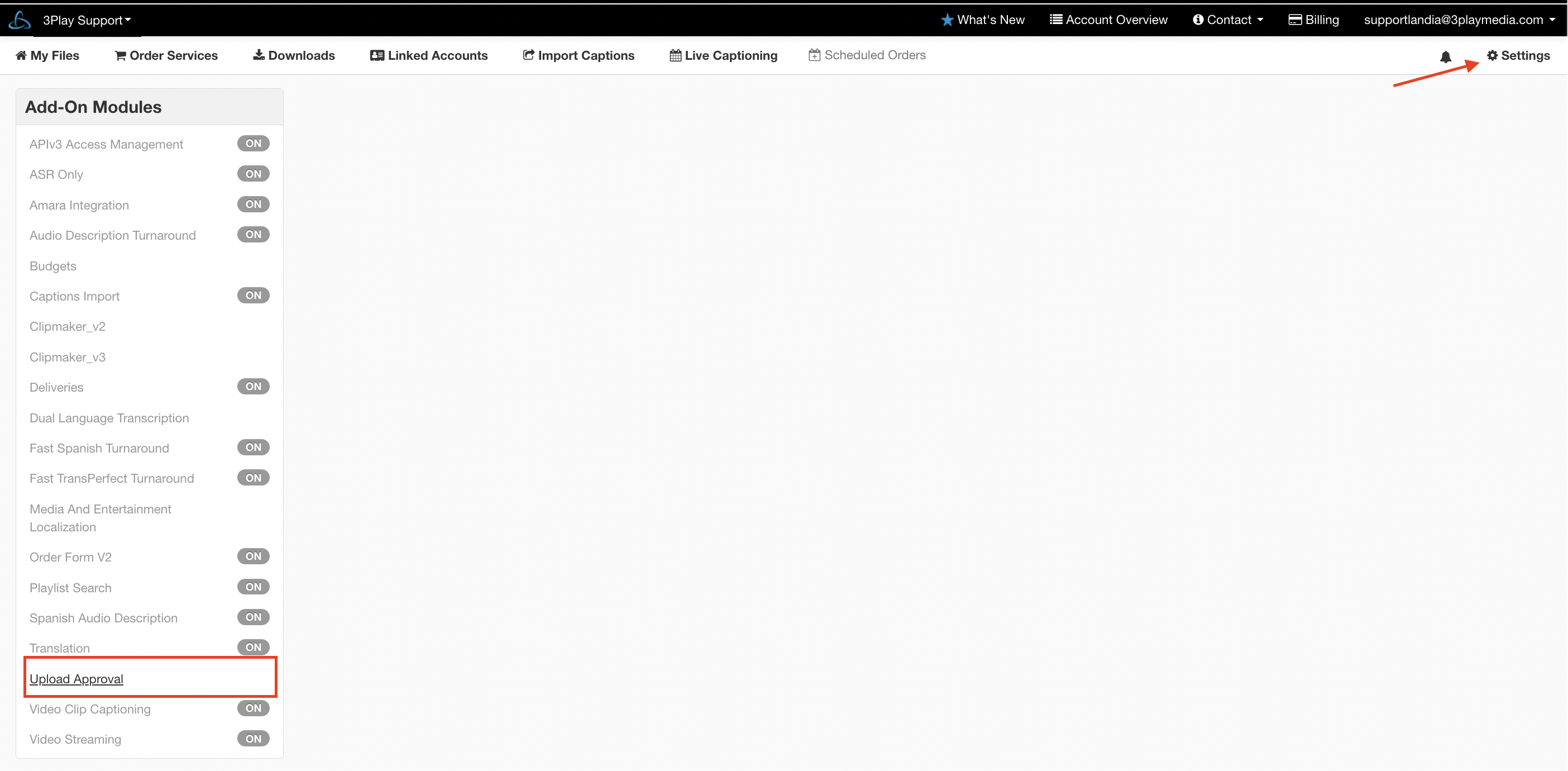Click the What's New star icon

pos(947,20)
